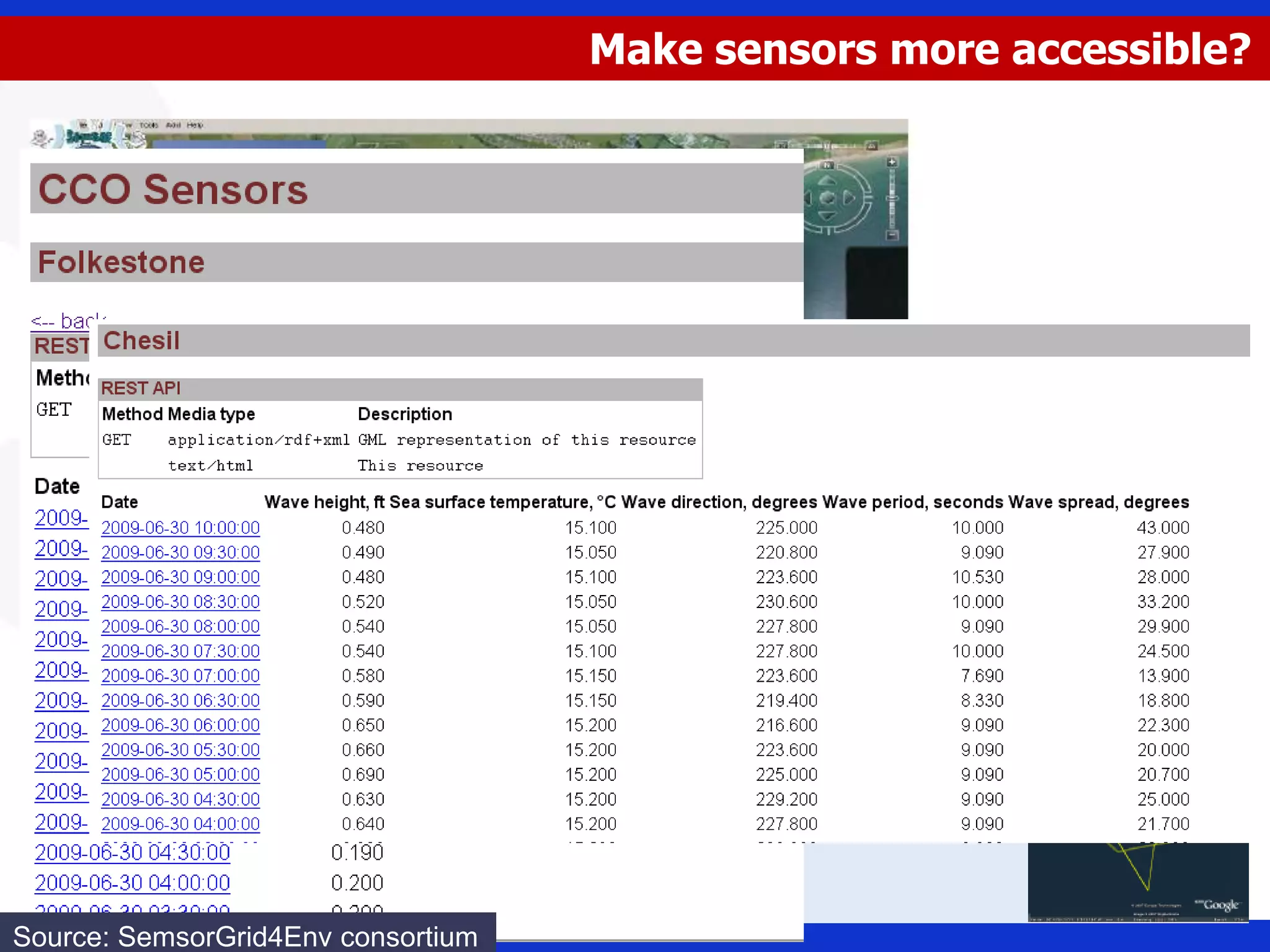Open Chesil reading 2009-06-30 09:00:00
The height and width of the screenshot is (952, 1270).
click(x=180, y=577)
